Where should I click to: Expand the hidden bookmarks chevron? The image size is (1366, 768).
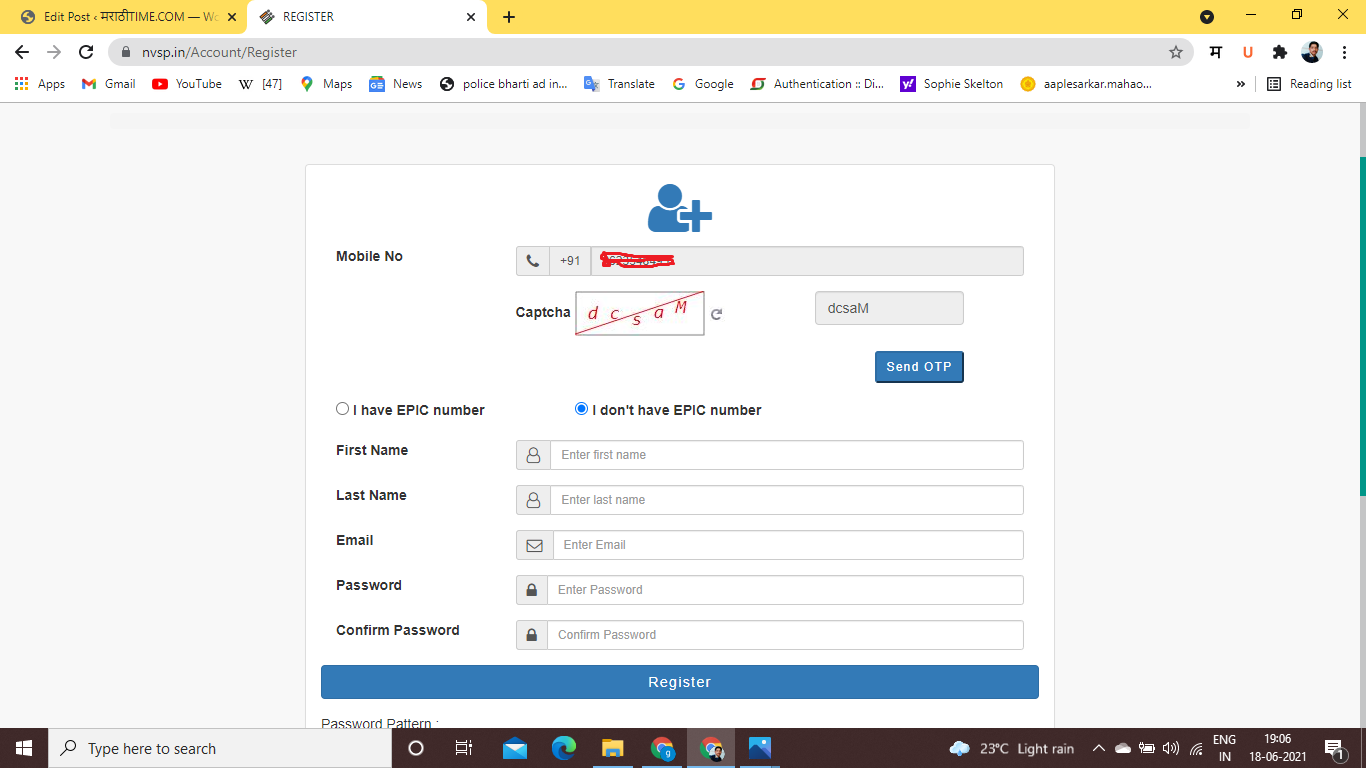pos(1240,84)
